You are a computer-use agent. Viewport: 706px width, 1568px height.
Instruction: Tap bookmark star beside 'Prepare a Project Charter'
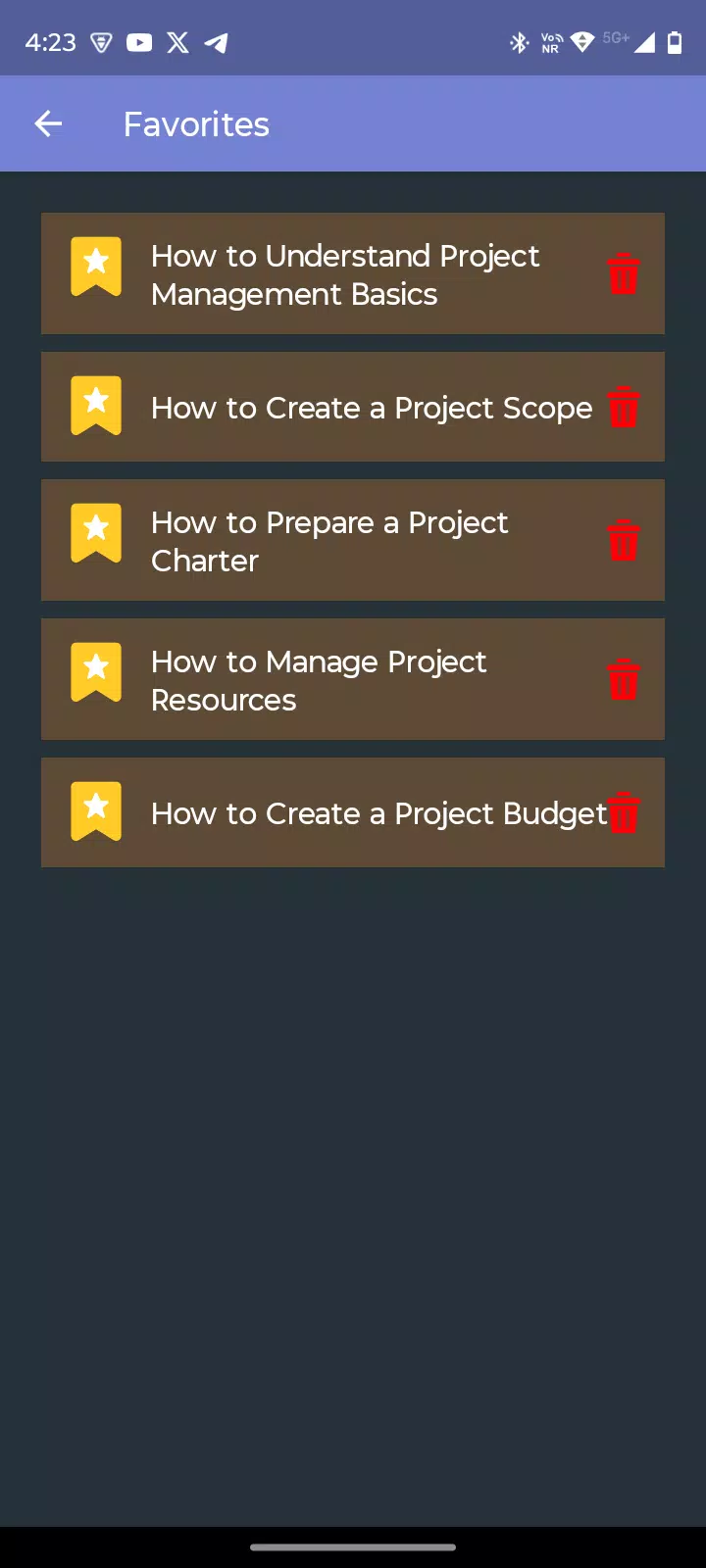[96, 532]
